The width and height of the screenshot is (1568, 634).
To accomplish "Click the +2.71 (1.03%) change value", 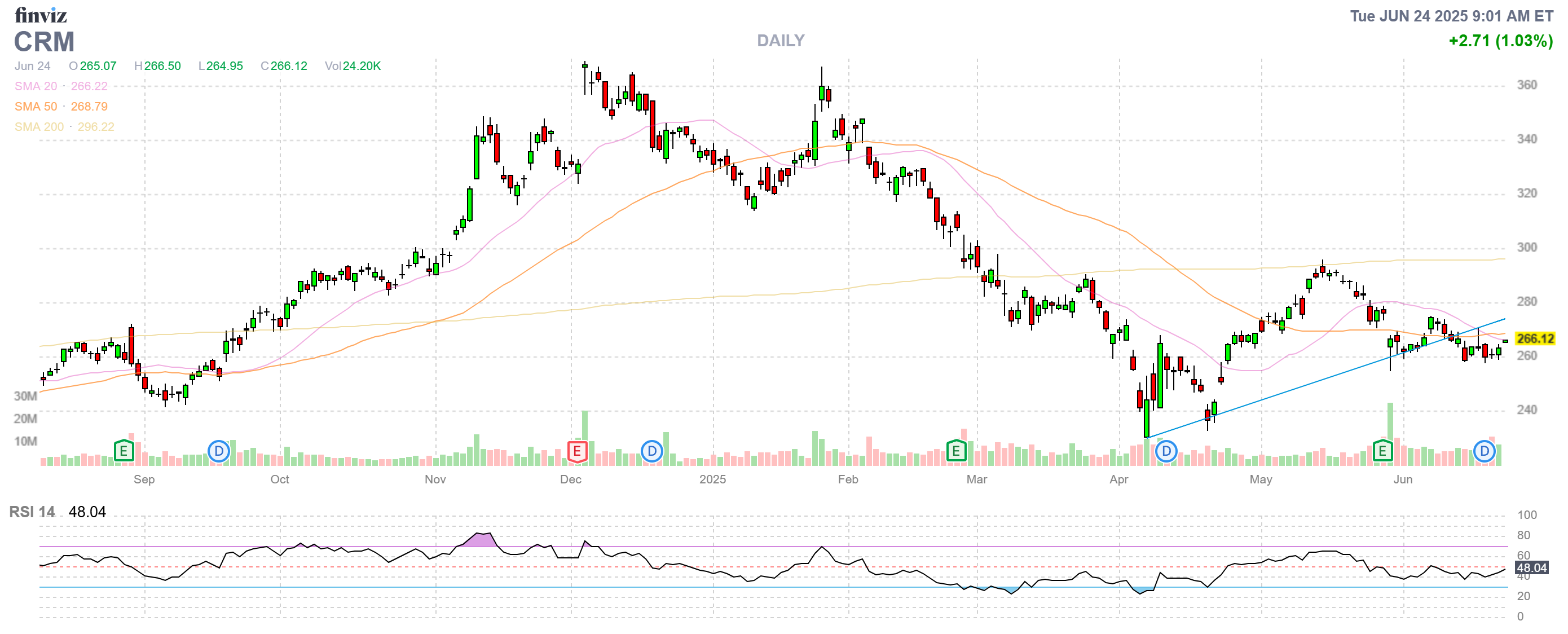I will [1500, 41].
